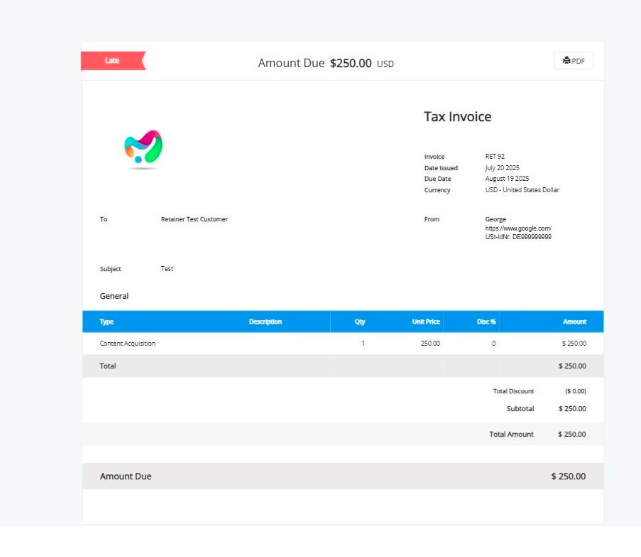
Task: Click the General section heading
Action: tap(114, 296)
